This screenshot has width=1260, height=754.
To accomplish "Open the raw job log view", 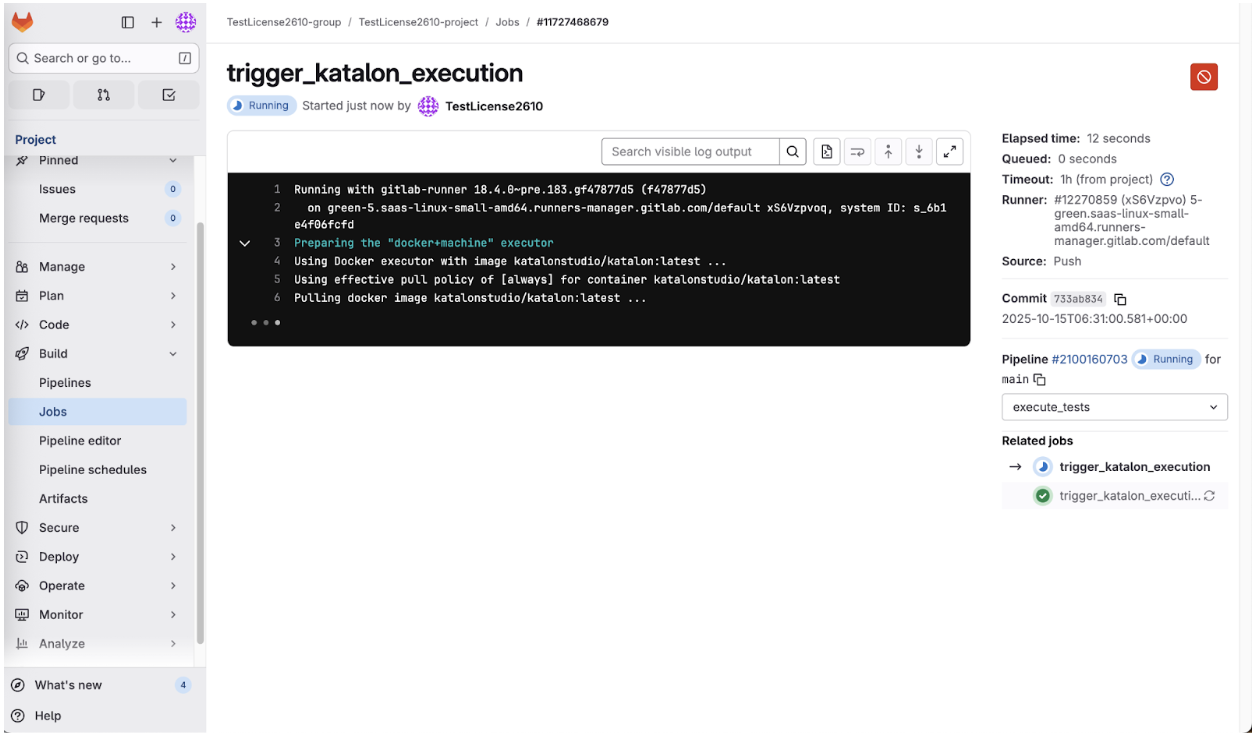I will [x=826, y=151].
